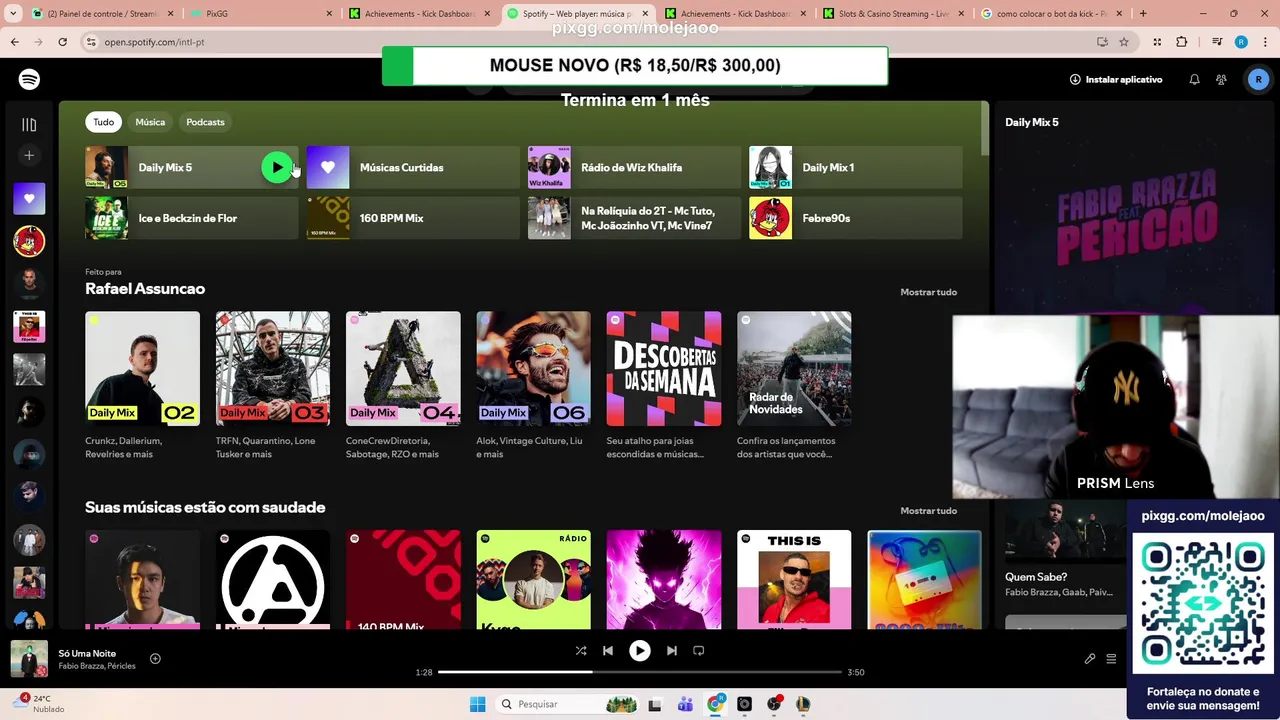Click Só Uma Noite song title
1280x720 pixels.
pos(87,653)
